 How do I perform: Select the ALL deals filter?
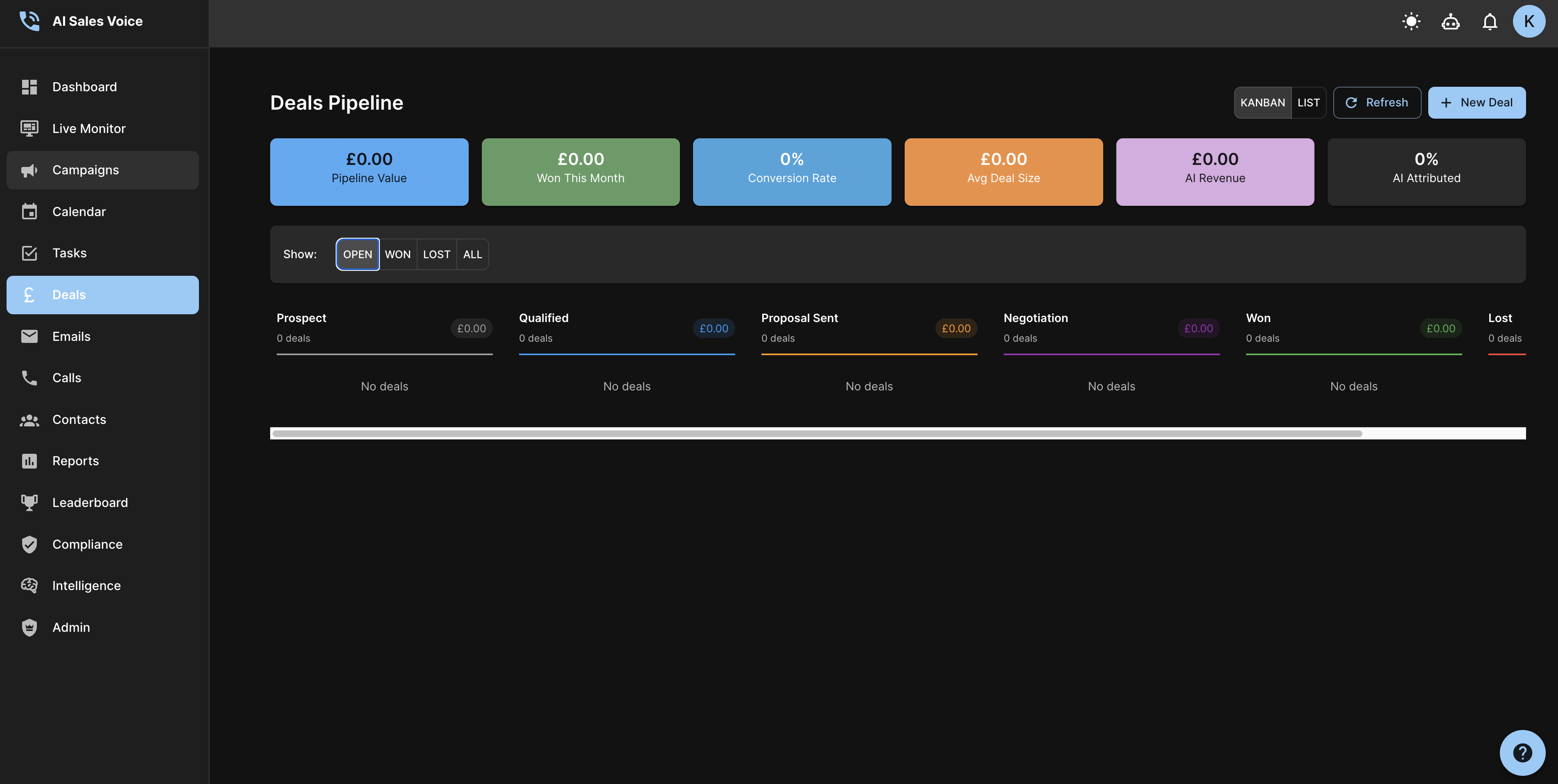472,254
